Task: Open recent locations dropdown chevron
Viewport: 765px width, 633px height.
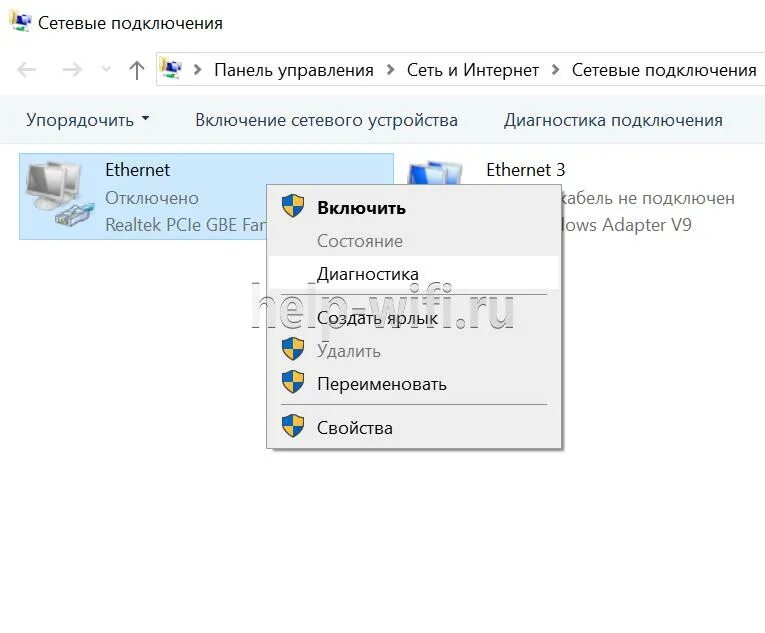Action: pos(106,69)
